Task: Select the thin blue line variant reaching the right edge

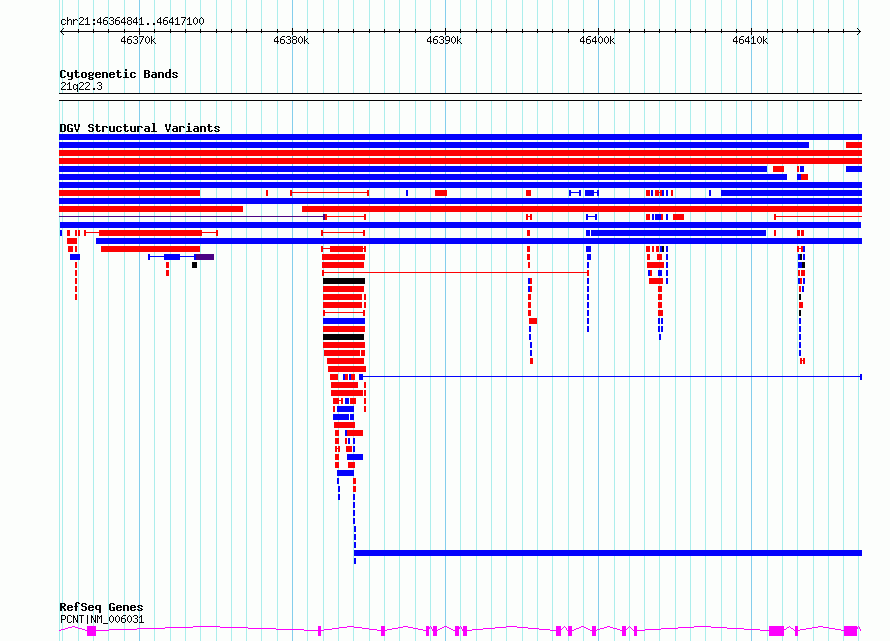Action: tap(611, 377)
